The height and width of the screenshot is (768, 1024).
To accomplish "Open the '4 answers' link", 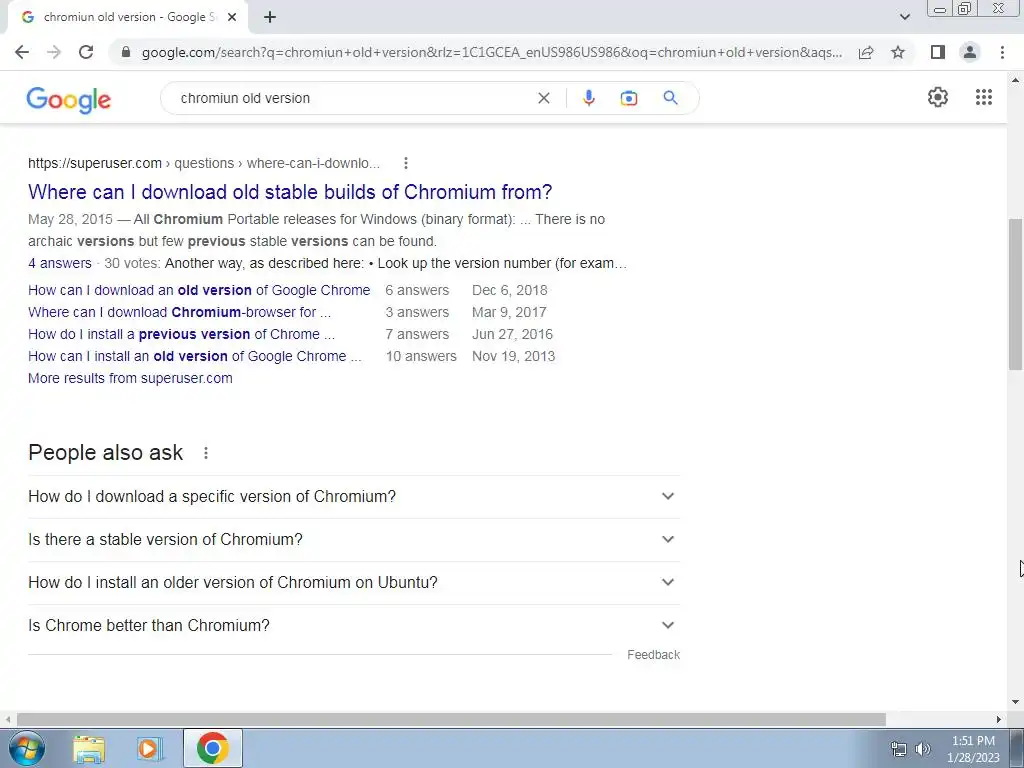I will (x=59, y=263).
